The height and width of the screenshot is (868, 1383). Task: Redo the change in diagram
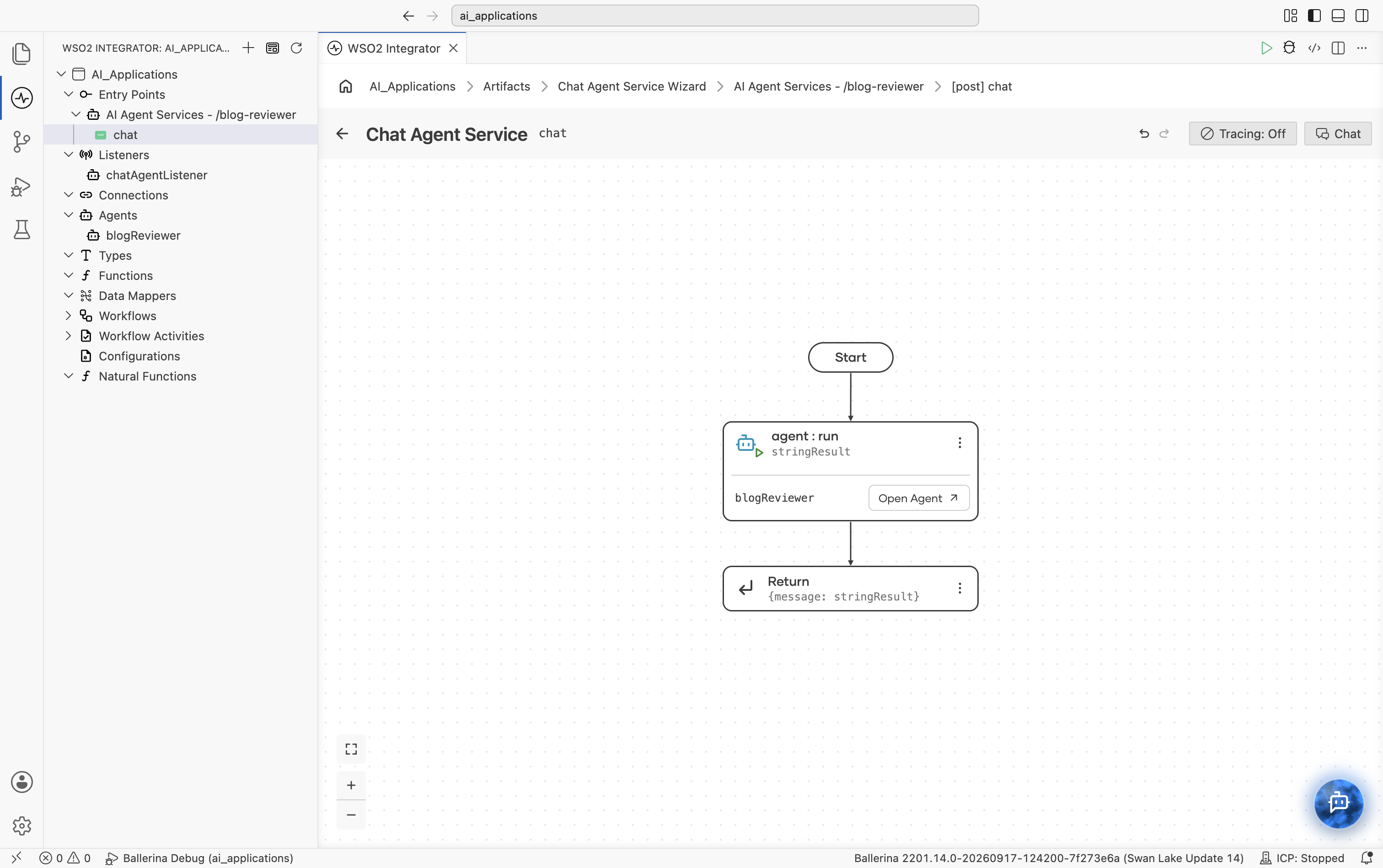[x=1164, y=134]
